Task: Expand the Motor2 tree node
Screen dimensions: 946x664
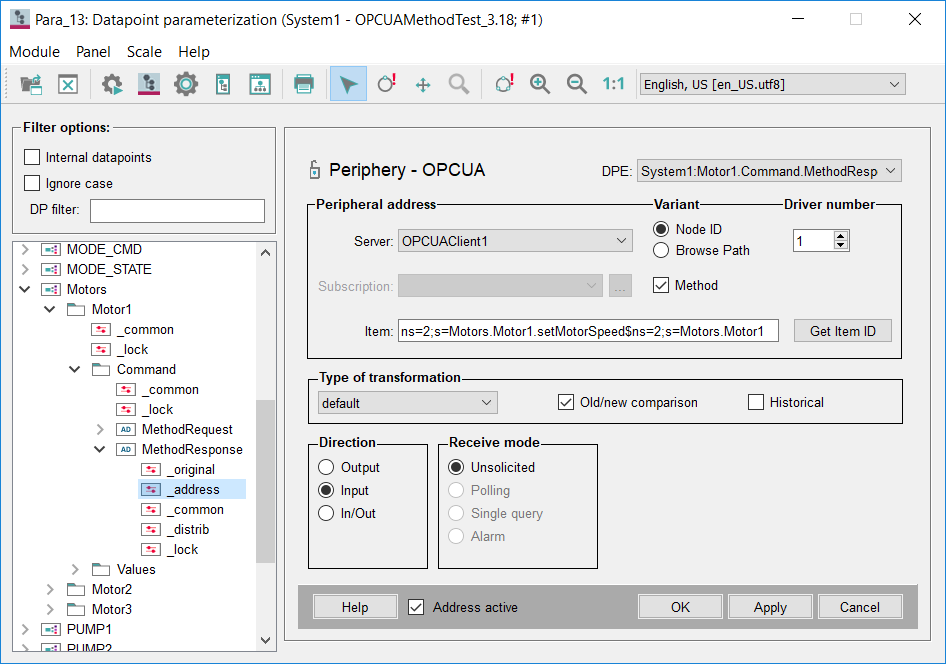Action: pos(50,589)
